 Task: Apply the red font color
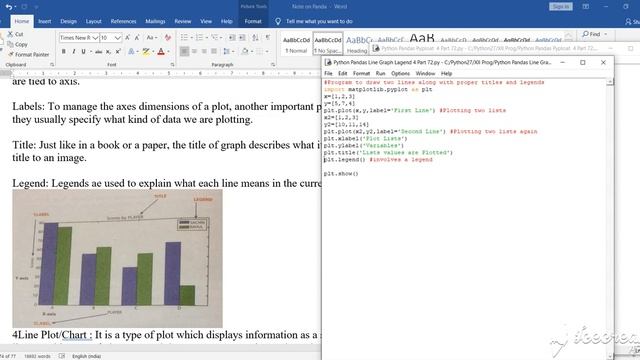click(x=161, y=51)
